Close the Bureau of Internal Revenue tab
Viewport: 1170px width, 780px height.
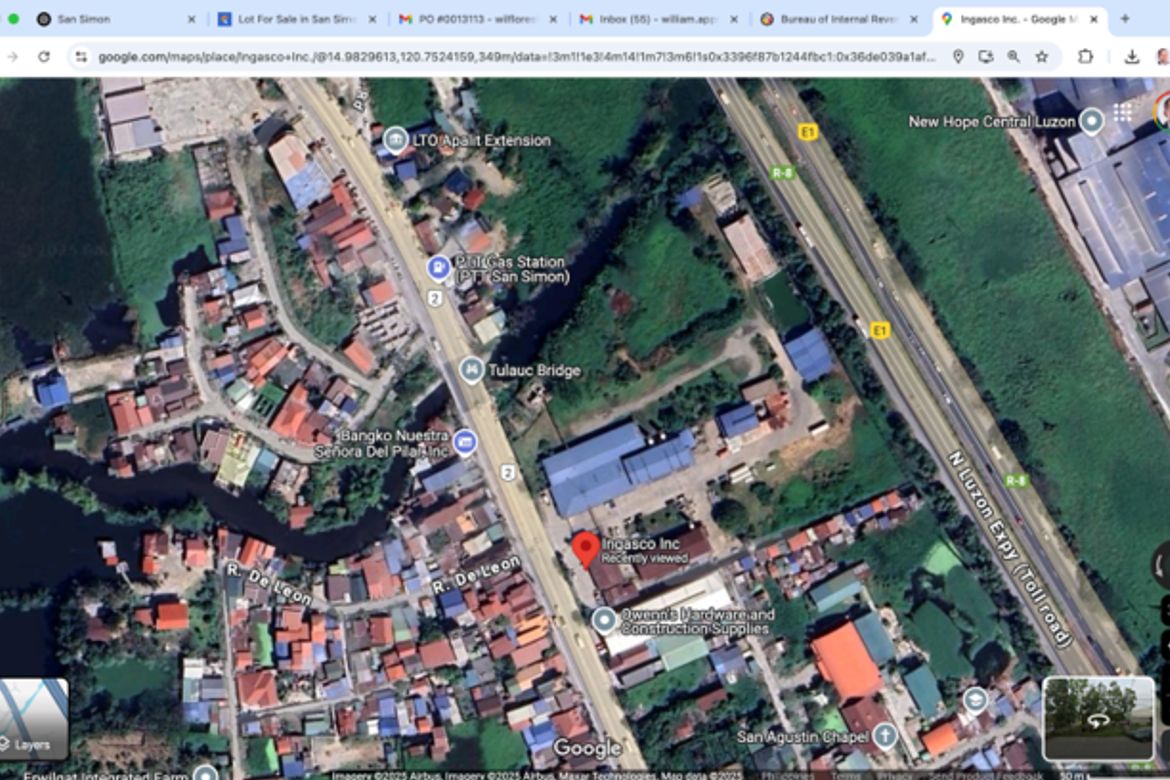(x=914, y=19)
